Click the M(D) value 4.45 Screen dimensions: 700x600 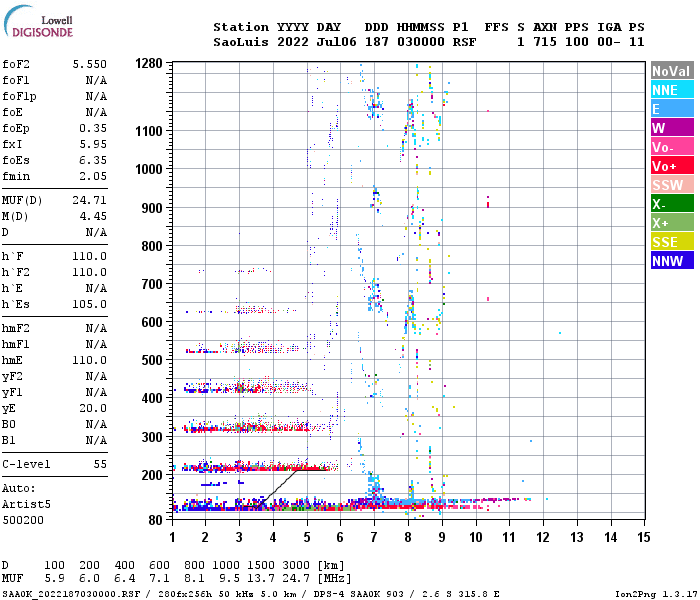pos(93,216)
